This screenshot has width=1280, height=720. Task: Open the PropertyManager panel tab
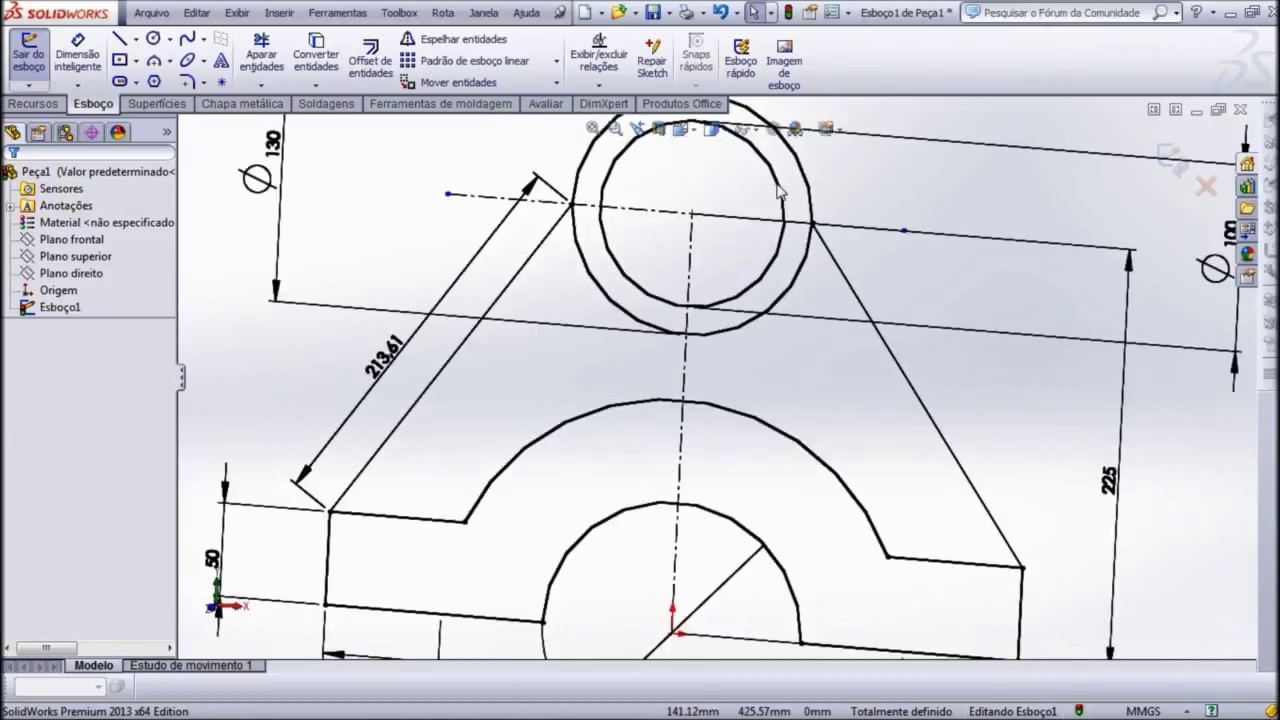tap(39, 132)
